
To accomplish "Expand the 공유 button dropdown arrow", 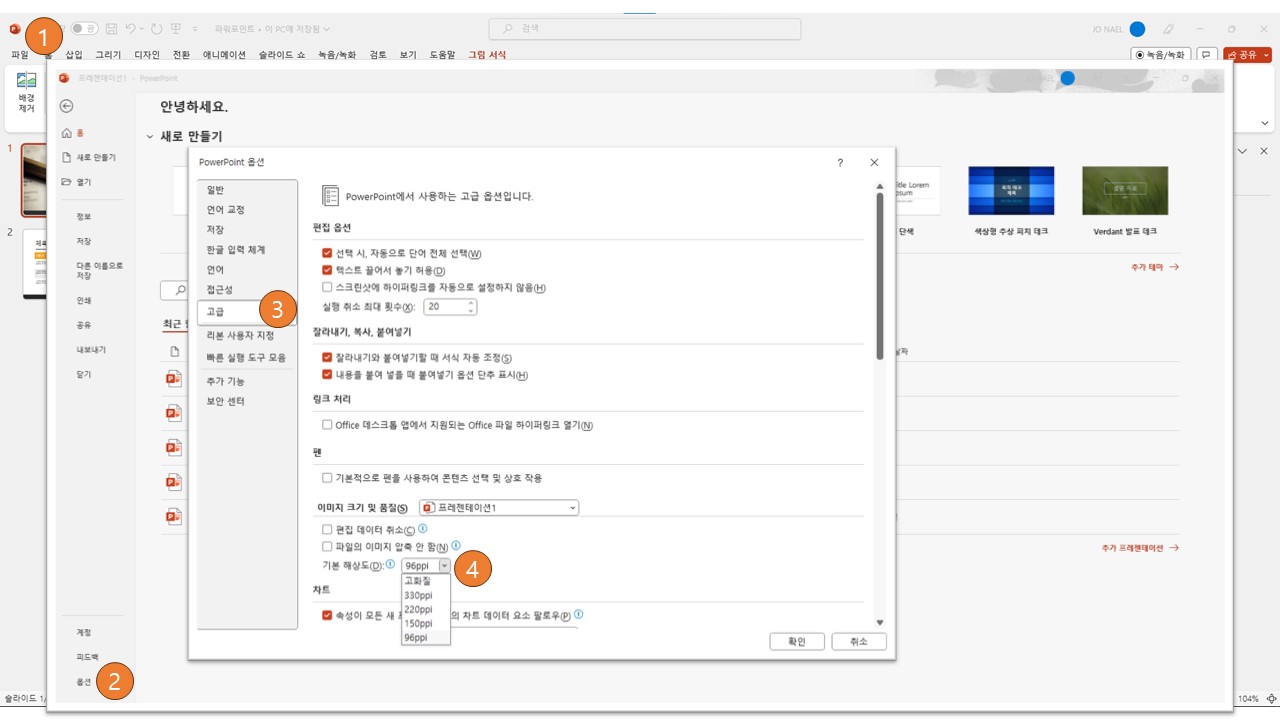I will pos(1267,55).
